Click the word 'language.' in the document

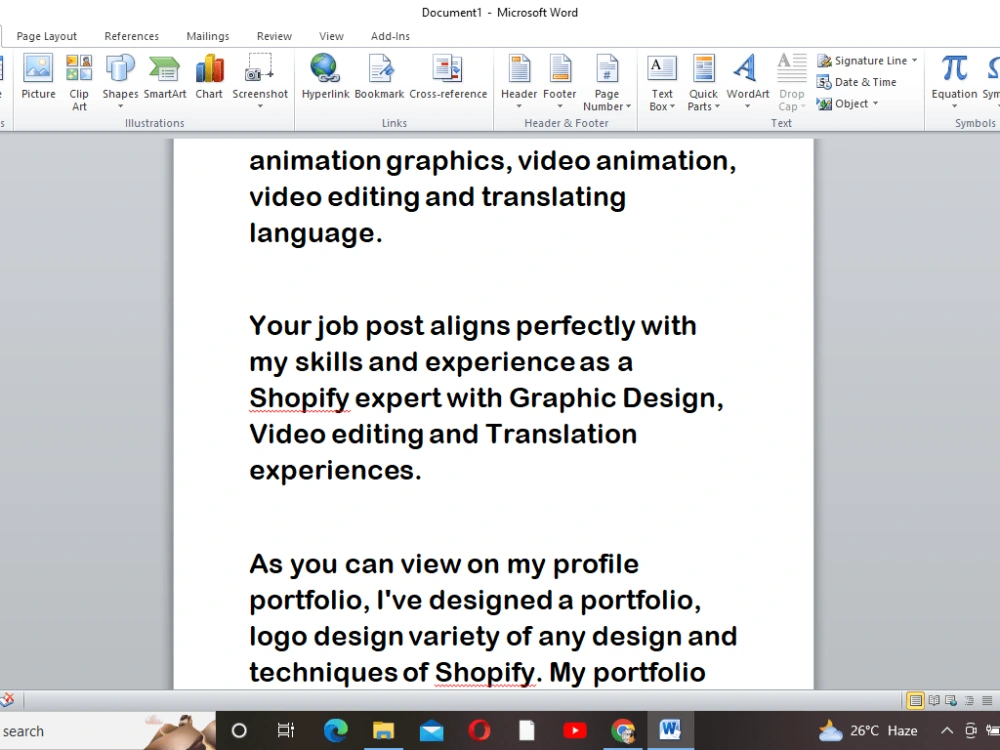pos(316,233)
